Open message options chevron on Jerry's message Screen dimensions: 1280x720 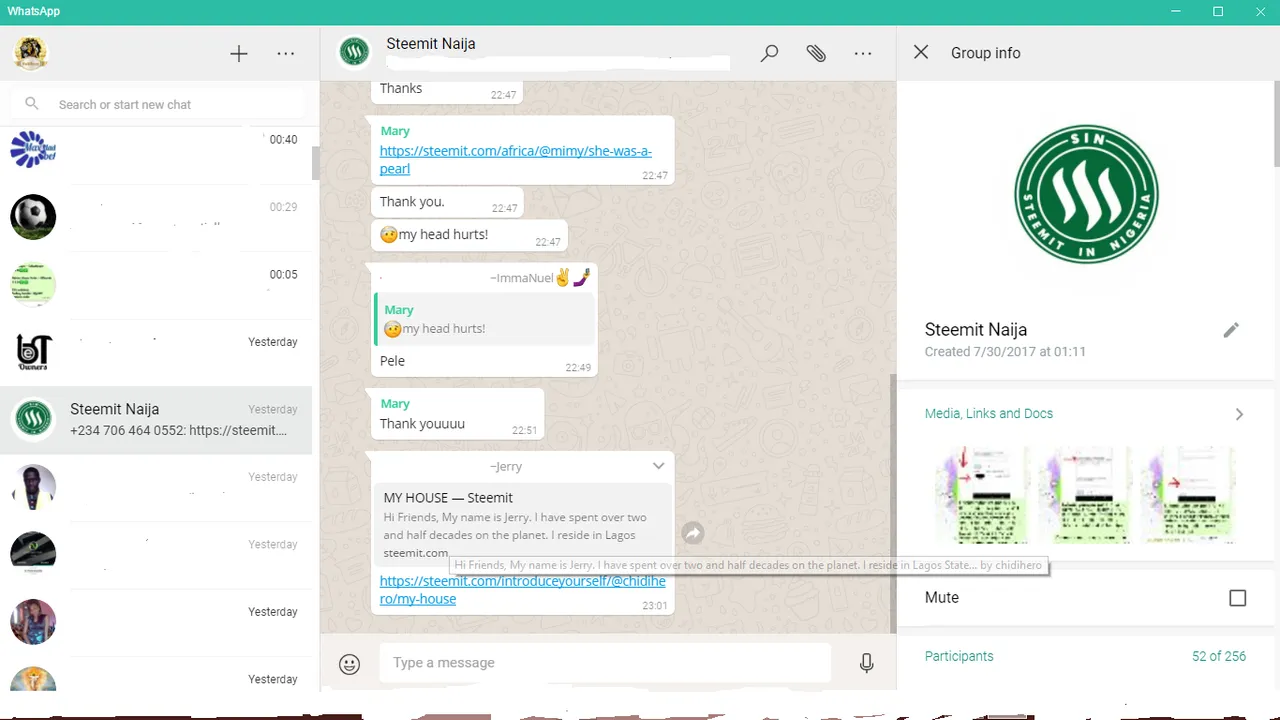click(658, 466)
